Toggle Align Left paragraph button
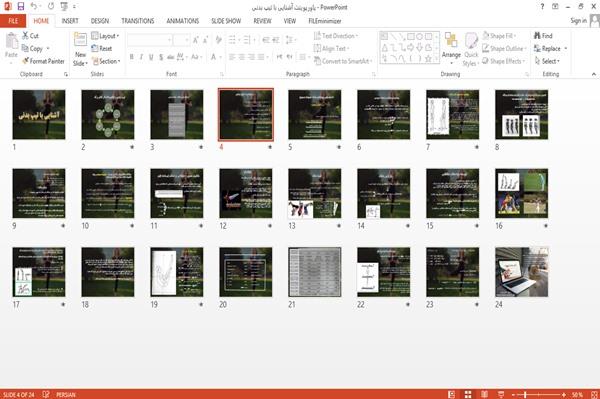This screenshot has height=399, width=600. click(232, 57)
